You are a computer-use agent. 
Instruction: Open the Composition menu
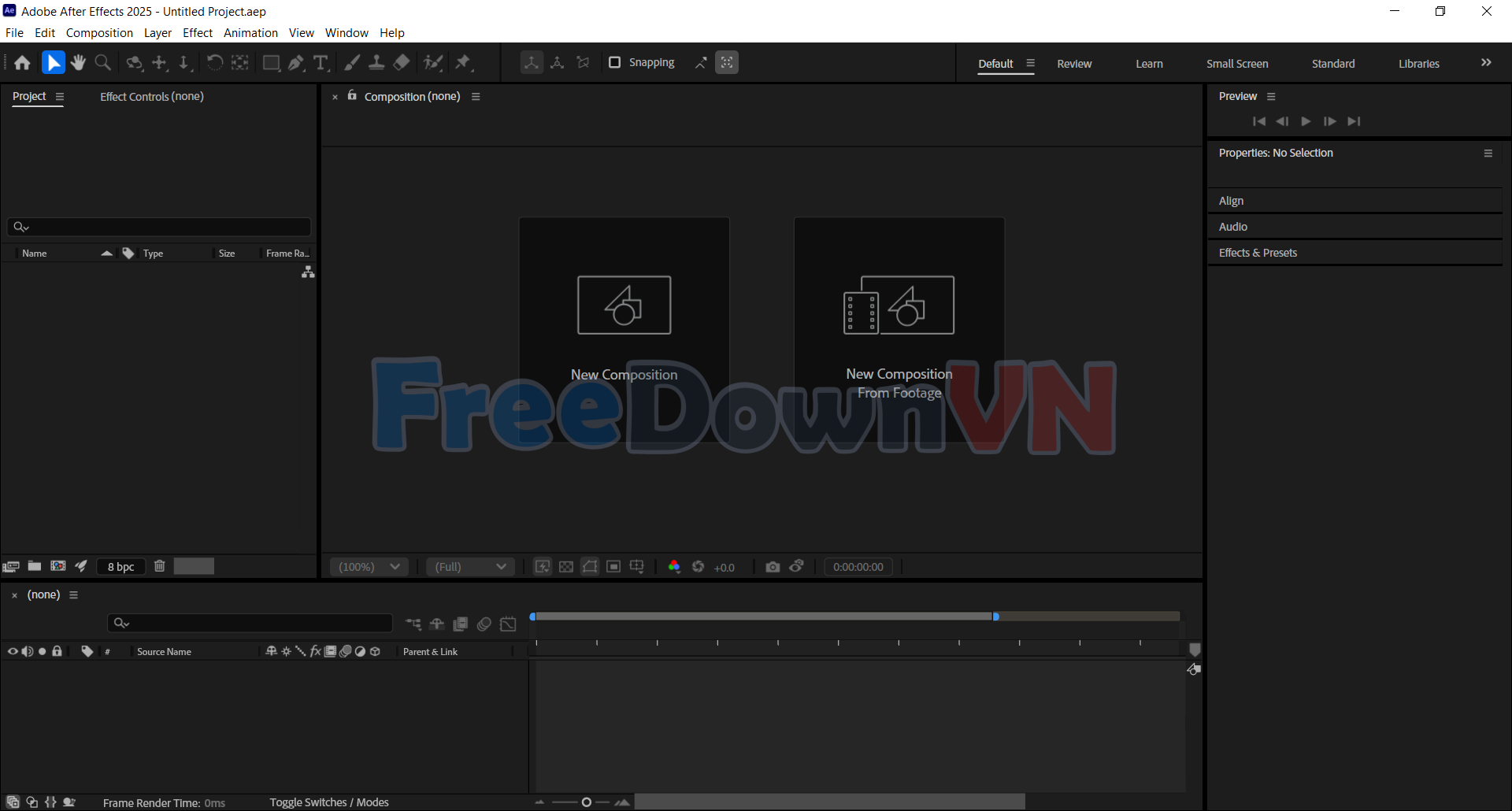[99, 33]
